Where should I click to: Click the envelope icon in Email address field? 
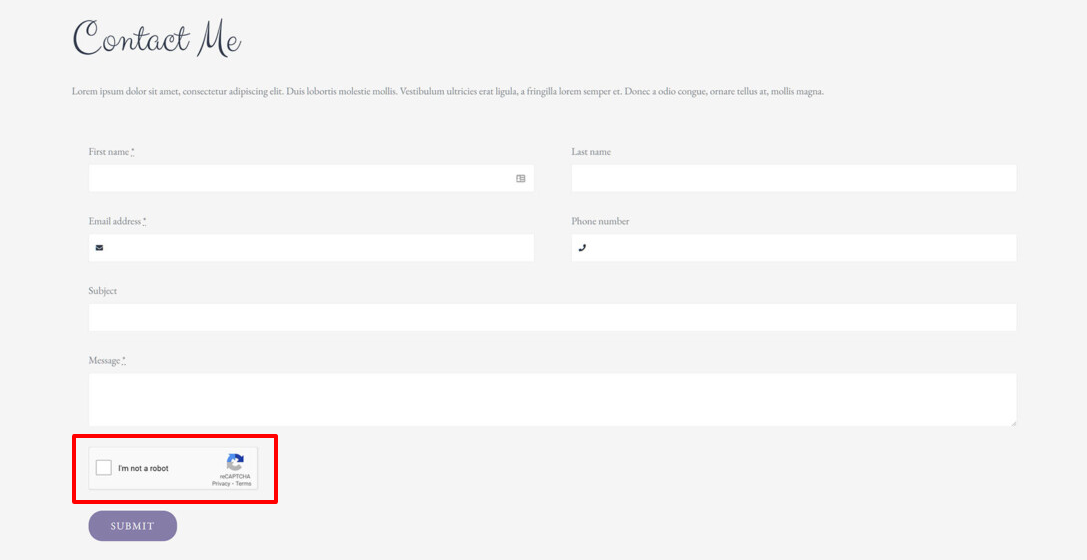(99, 248)
